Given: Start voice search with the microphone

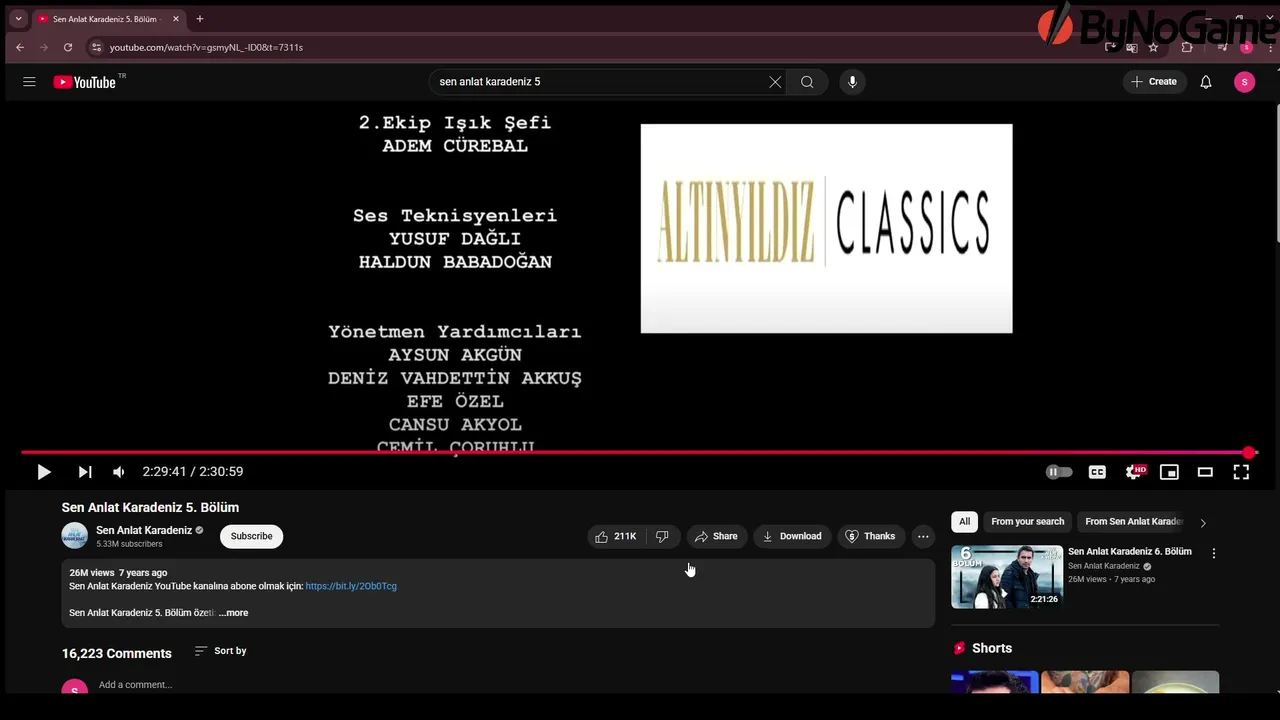Looking at the screenshot, I should [852, 82].
